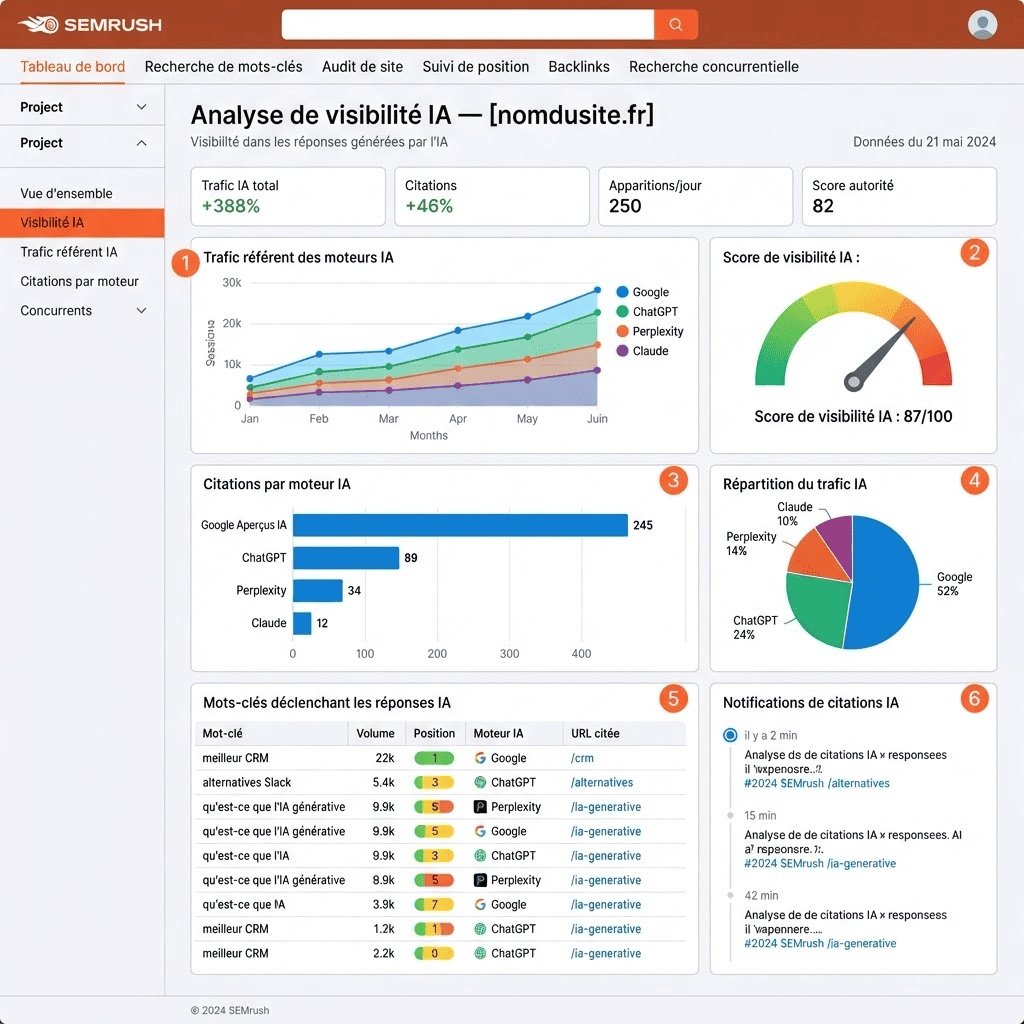This screenshot has width=1024, height=1024.
Task: Open /ia-generative link in 8.9k row
Action: point(605,880)
